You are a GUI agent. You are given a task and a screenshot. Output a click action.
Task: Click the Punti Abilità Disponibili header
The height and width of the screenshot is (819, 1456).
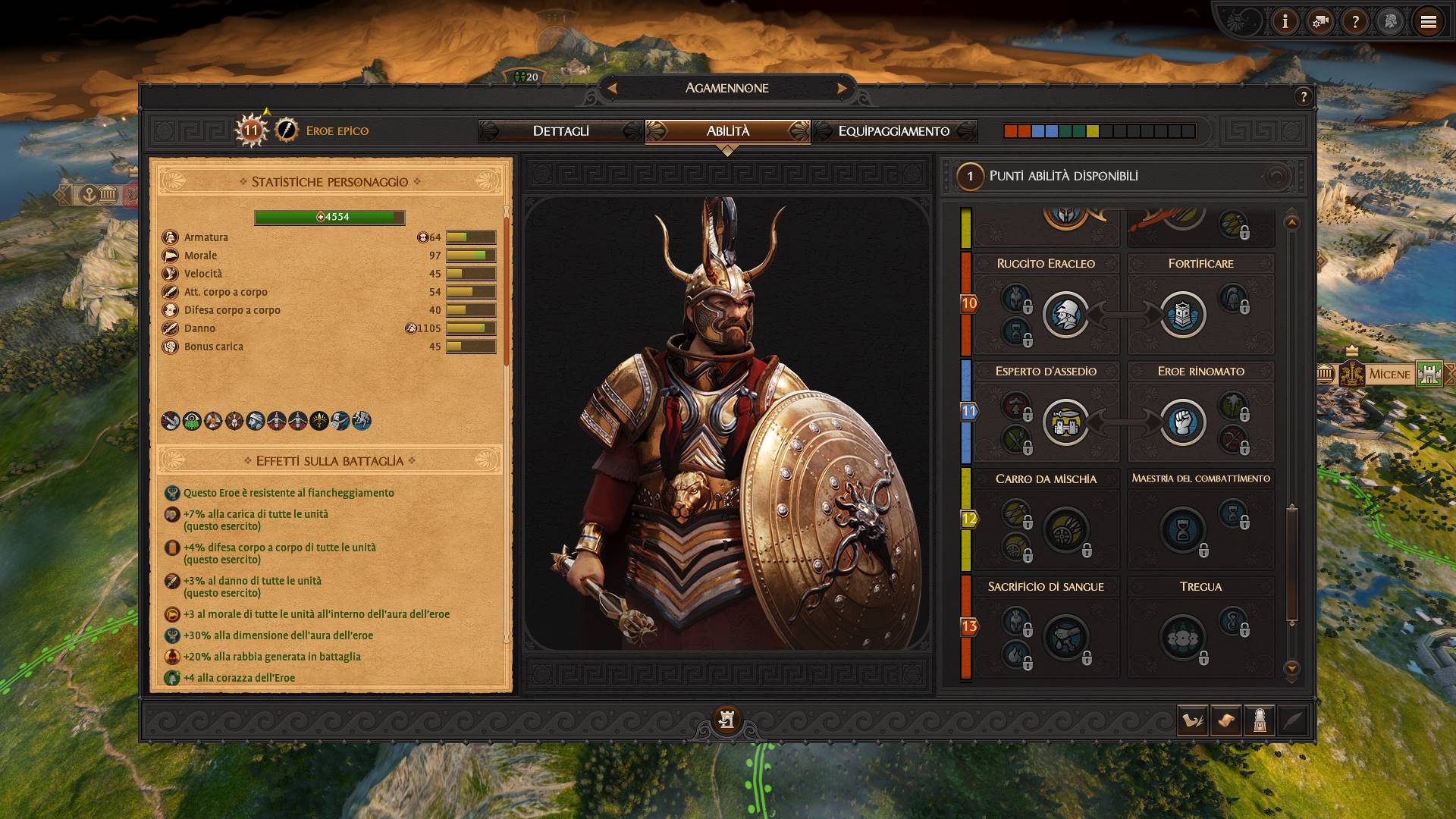1063,176
